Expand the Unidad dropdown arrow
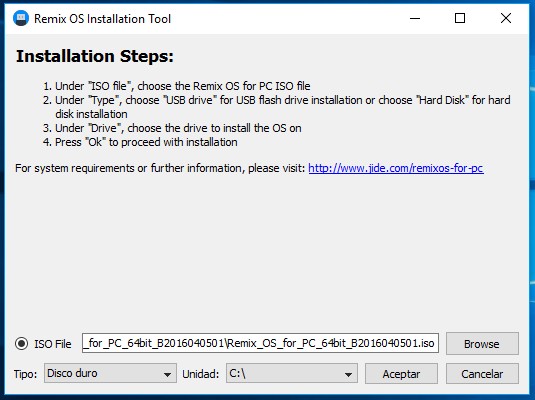The width and height of the screenshot is (535, 400). click(x=348, y=374)
